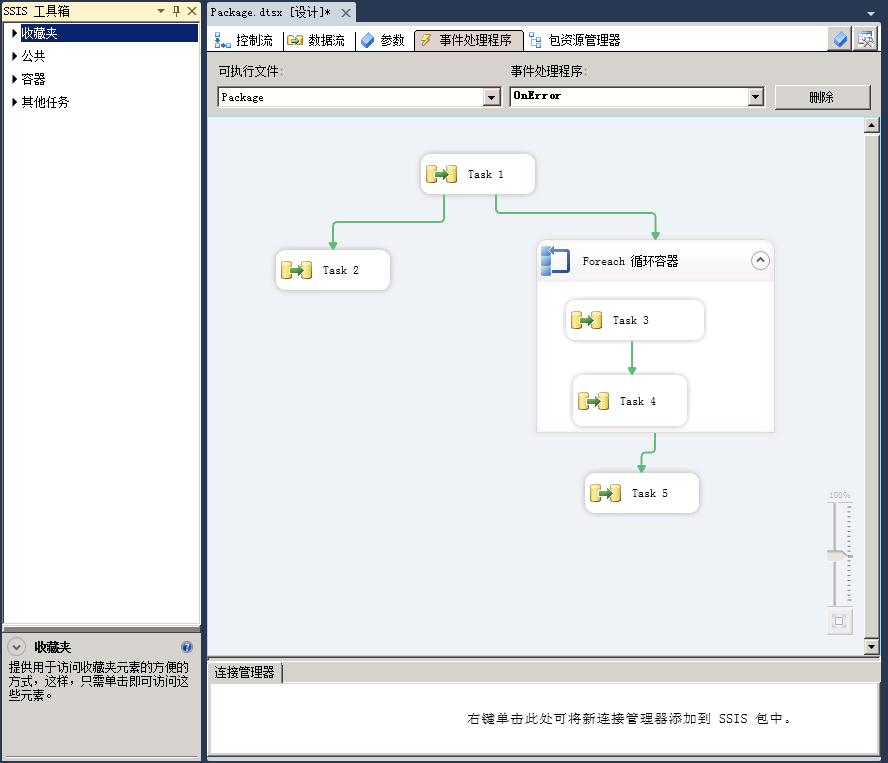Collapse the 收藏夹 description pane
The width and height of the screenshot is (888, 763).
(x=16, y=647)
